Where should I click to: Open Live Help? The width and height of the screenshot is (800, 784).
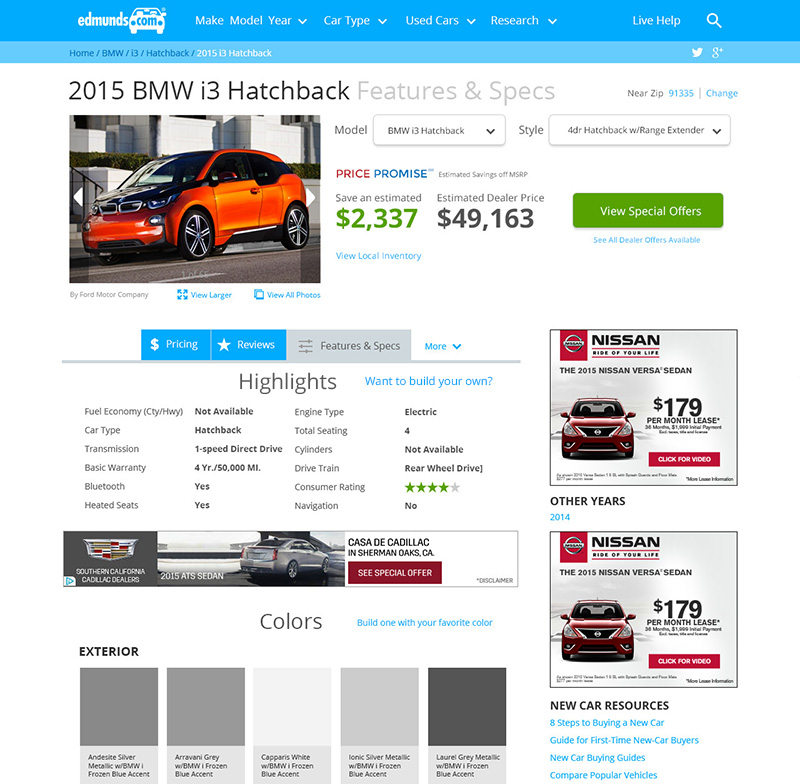coord(656,20)
